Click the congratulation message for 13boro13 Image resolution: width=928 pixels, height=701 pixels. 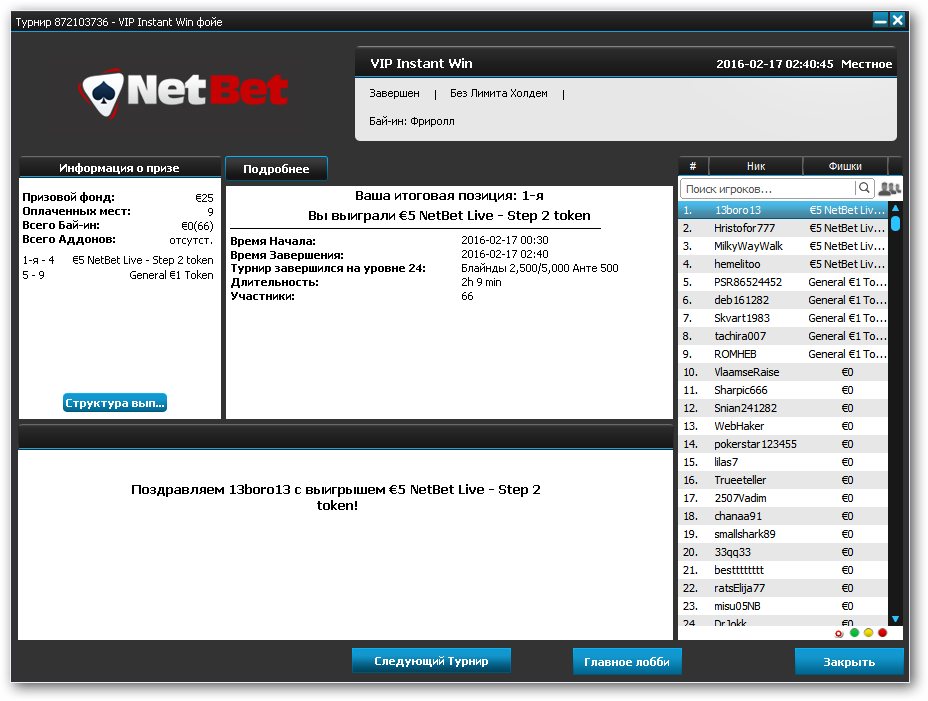[x=336, y=497]
